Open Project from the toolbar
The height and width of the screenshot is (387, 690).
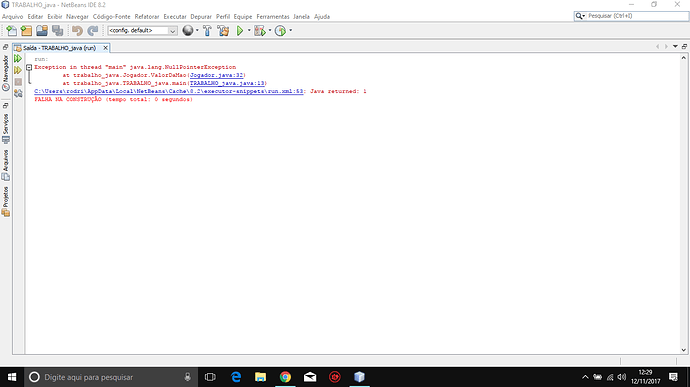(42, 30)
